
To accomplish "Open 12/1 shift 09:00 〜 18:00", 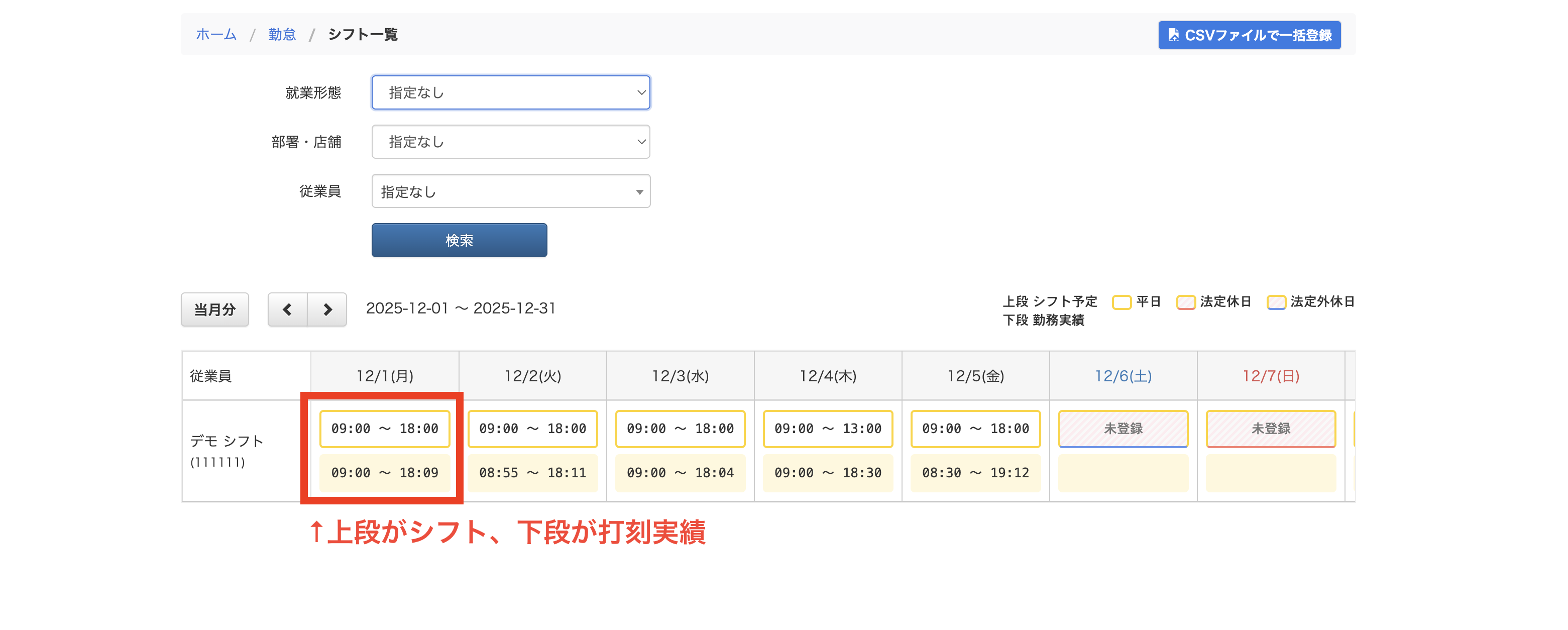I will [385, 429].
